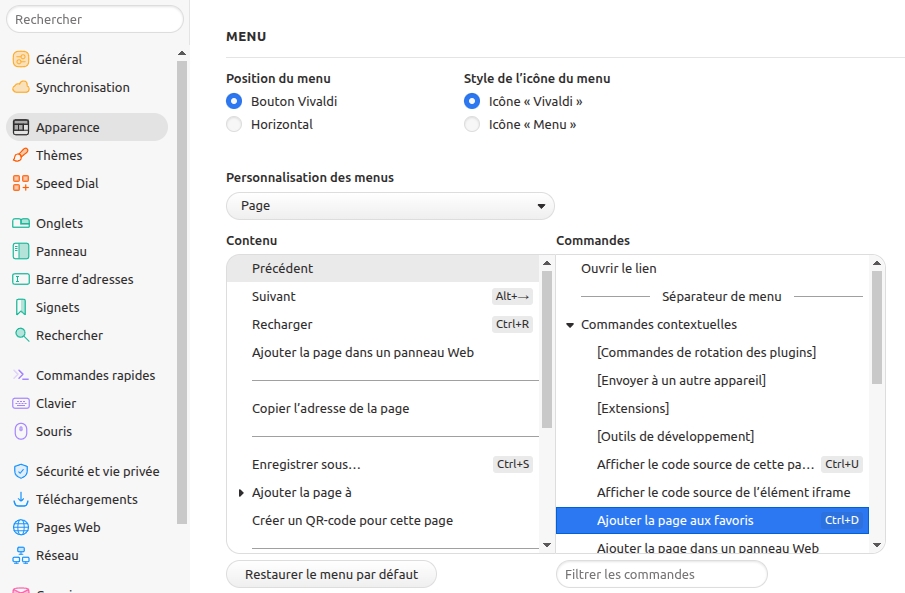Viewport: 905px width, 593px height.
Task: Select Ajouter la page aux favoris command
Action: [x=675, y=520]
